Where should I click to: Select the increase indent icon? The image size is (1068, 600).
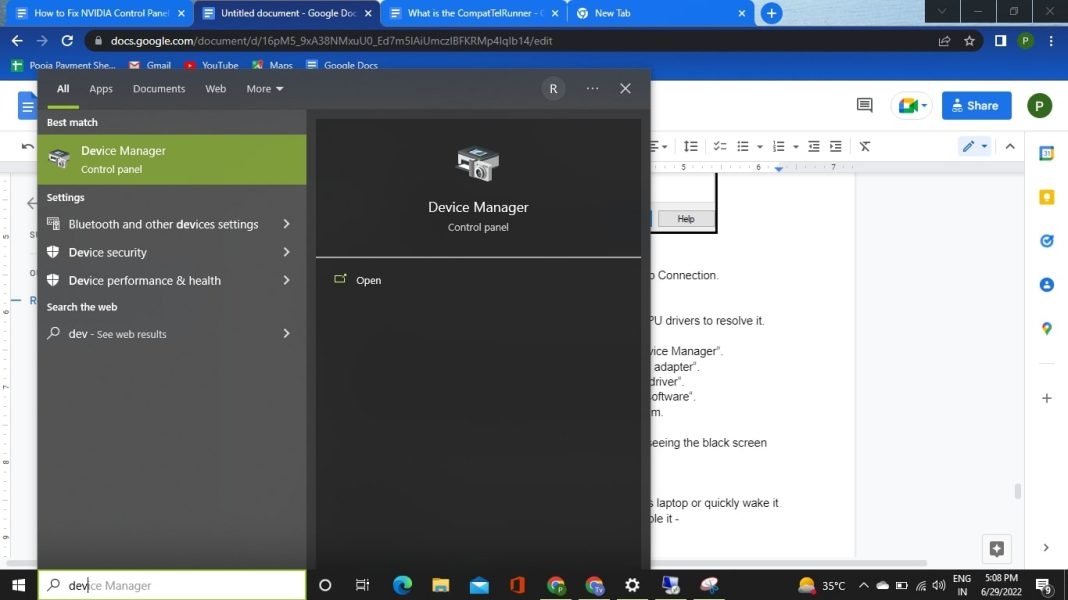[836, 146]
